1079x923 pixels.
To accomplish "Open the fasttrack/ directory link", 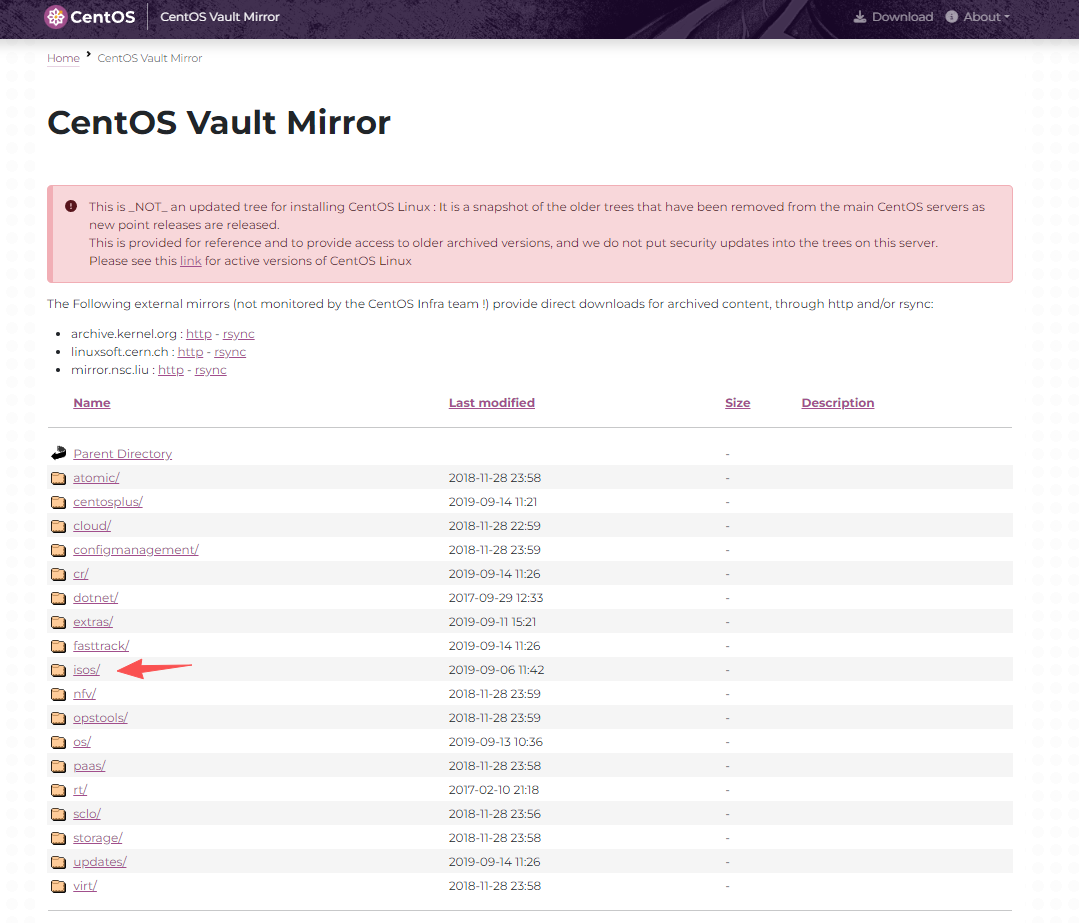I will point(101,646).
